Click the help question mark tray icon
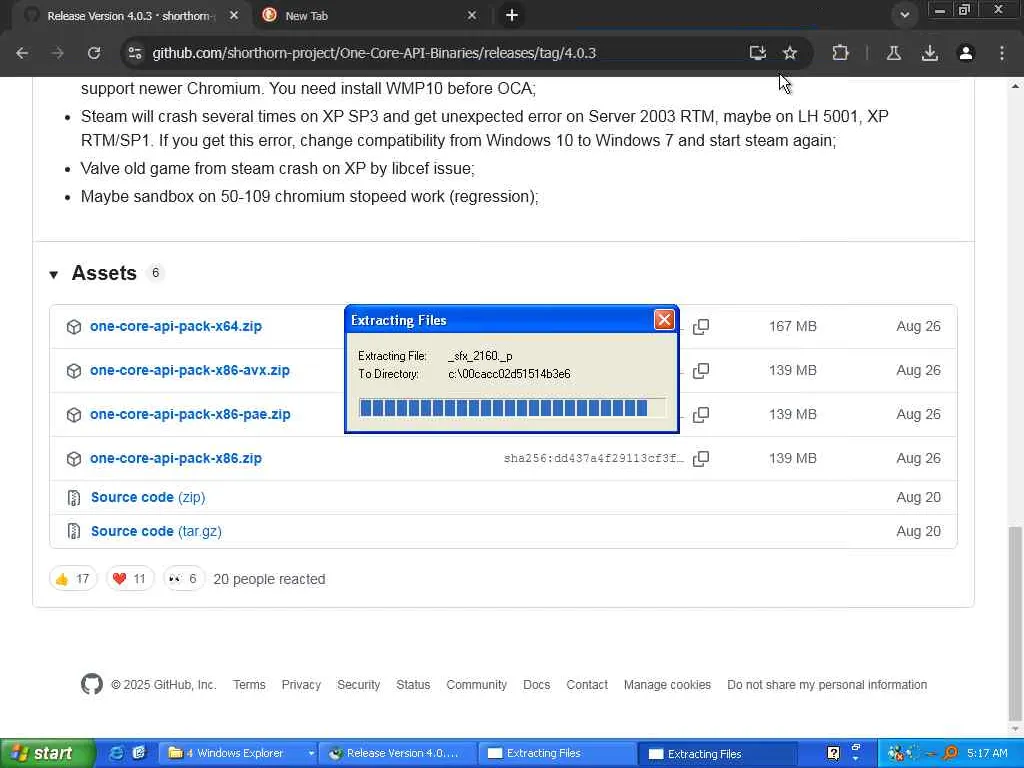Image resolution: width=1024 pixels, height=768 pixels. click(x=833, y=753)
